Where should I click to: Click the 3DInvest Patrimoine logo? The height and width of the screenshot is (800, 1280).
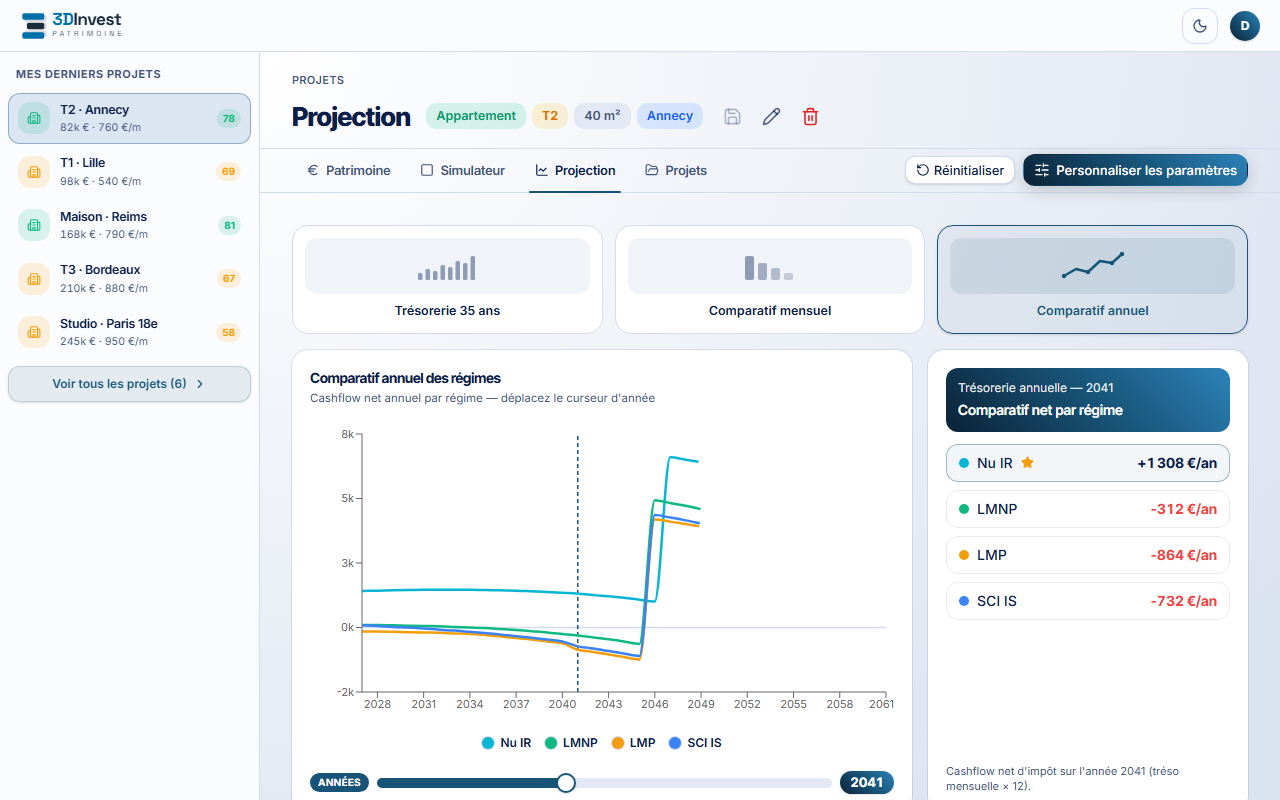click(72, 25)
